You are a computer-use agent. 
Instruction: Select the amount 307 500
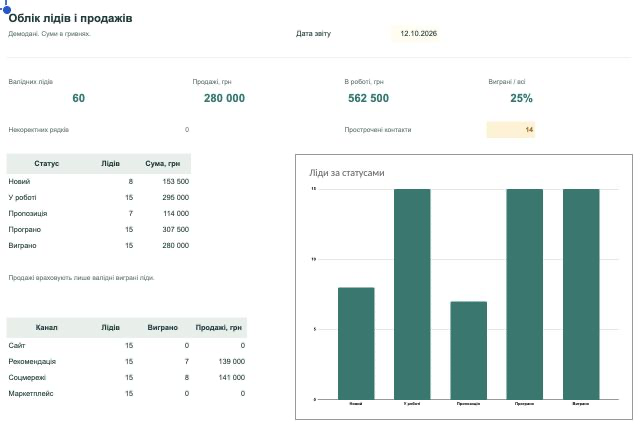click(x=176, y=230)
